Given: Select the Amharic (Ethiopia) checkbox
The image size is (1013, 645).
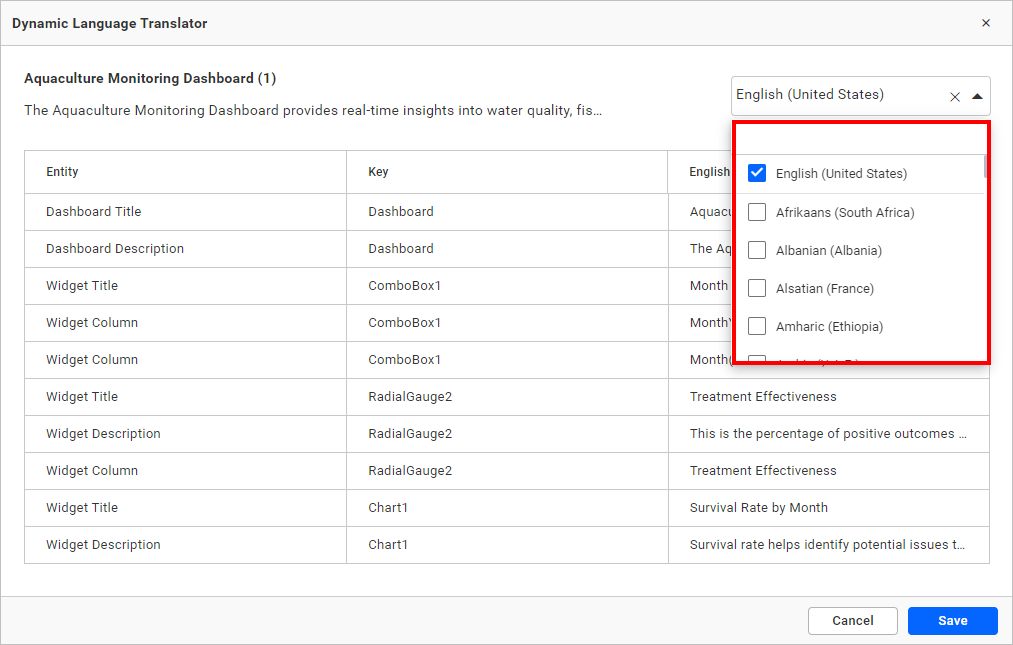Looking at the screenshot, I should (x=757, y=326).
